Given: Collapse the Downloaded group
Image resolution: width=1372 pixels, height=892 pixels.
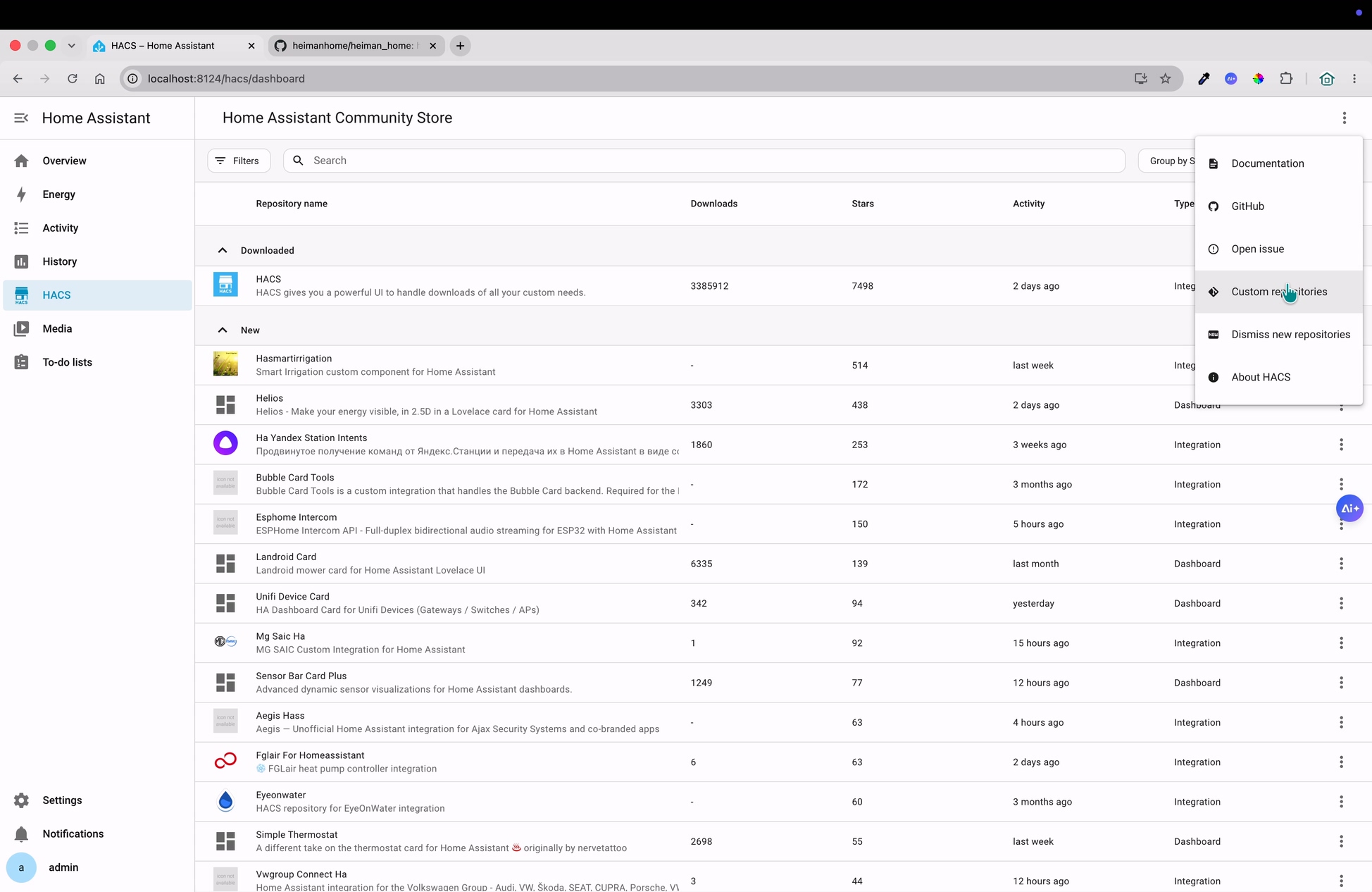Looking at the screenshot, I should [x=223, y=250].
